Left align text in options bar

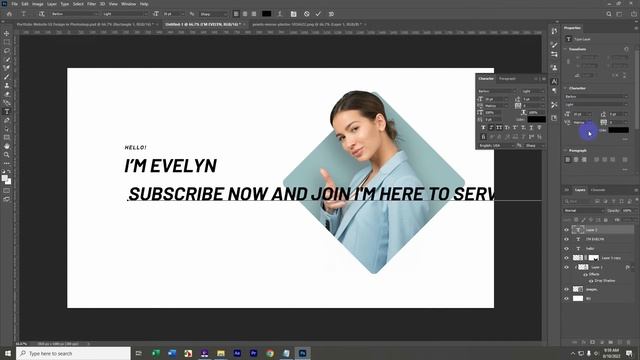click(x=236, y=14)
